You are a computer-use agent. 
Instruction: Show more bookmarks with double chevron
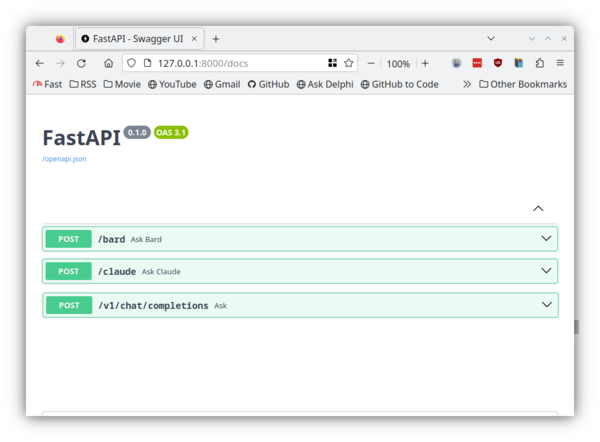point(467,84)
